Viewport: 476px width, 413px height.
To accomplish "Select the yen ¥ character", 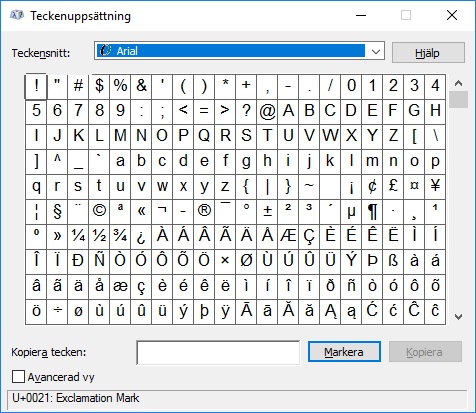I will (435, 187).
